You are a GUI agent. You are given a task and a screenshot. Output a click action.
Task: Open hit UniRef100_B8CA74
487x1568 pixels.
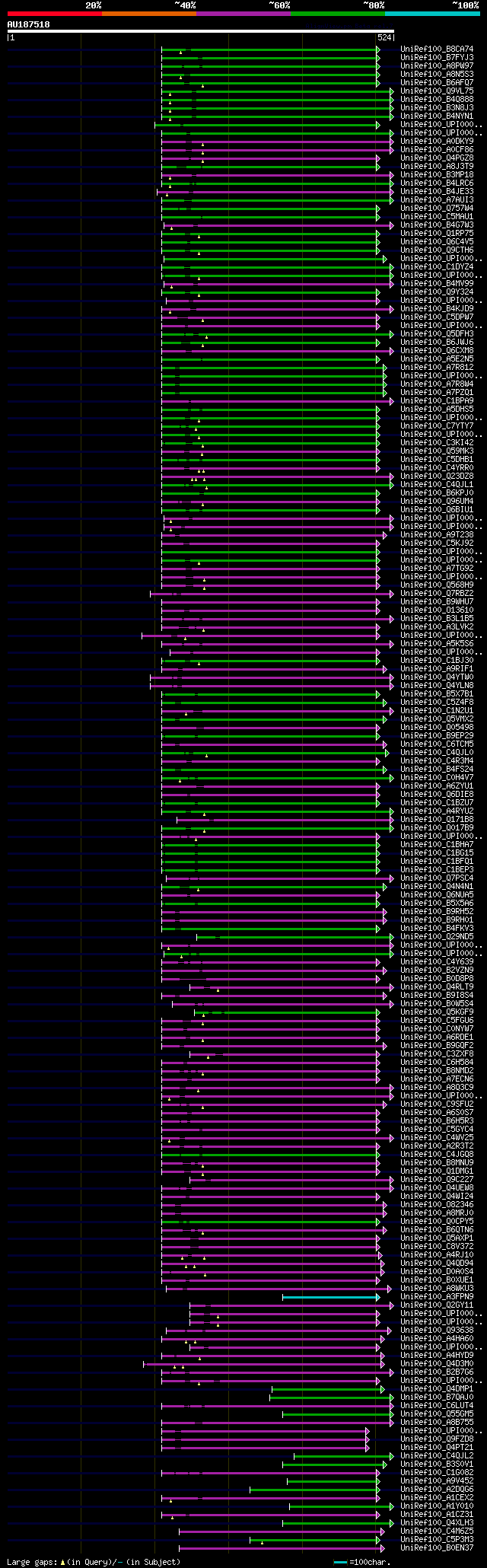coord(437,49)
